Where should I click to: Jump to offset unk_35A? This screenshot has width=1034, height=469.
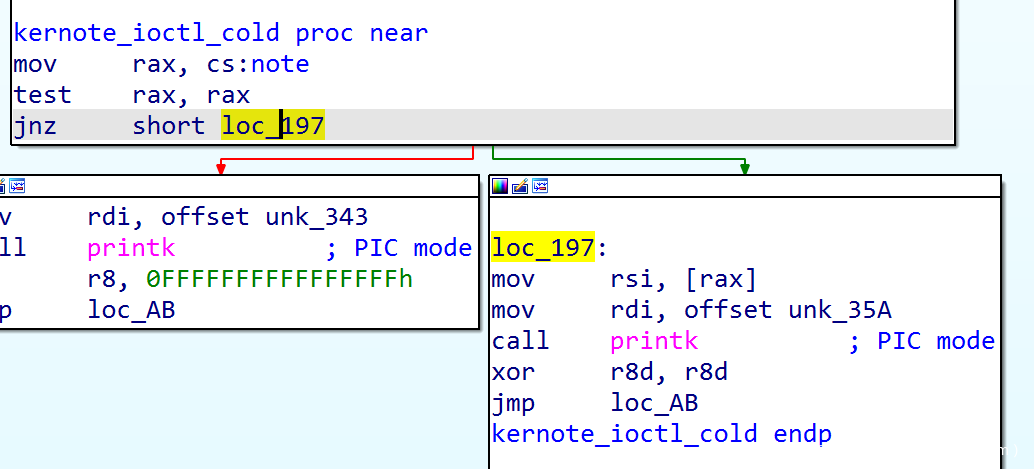(x=839, y=310)
